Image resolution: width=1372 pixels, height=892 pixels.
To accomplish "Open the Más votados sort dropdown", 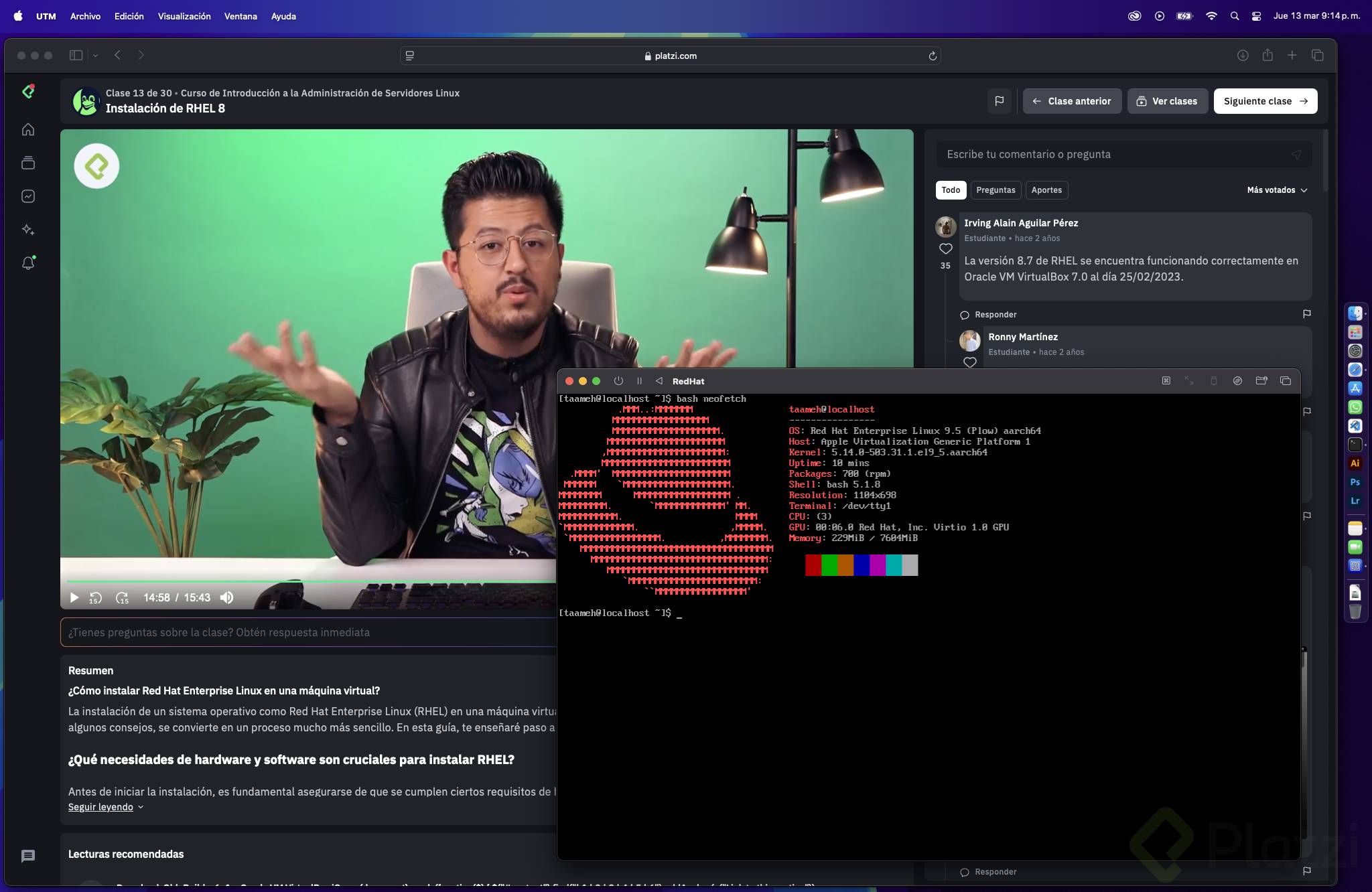I will (1277, 190).
